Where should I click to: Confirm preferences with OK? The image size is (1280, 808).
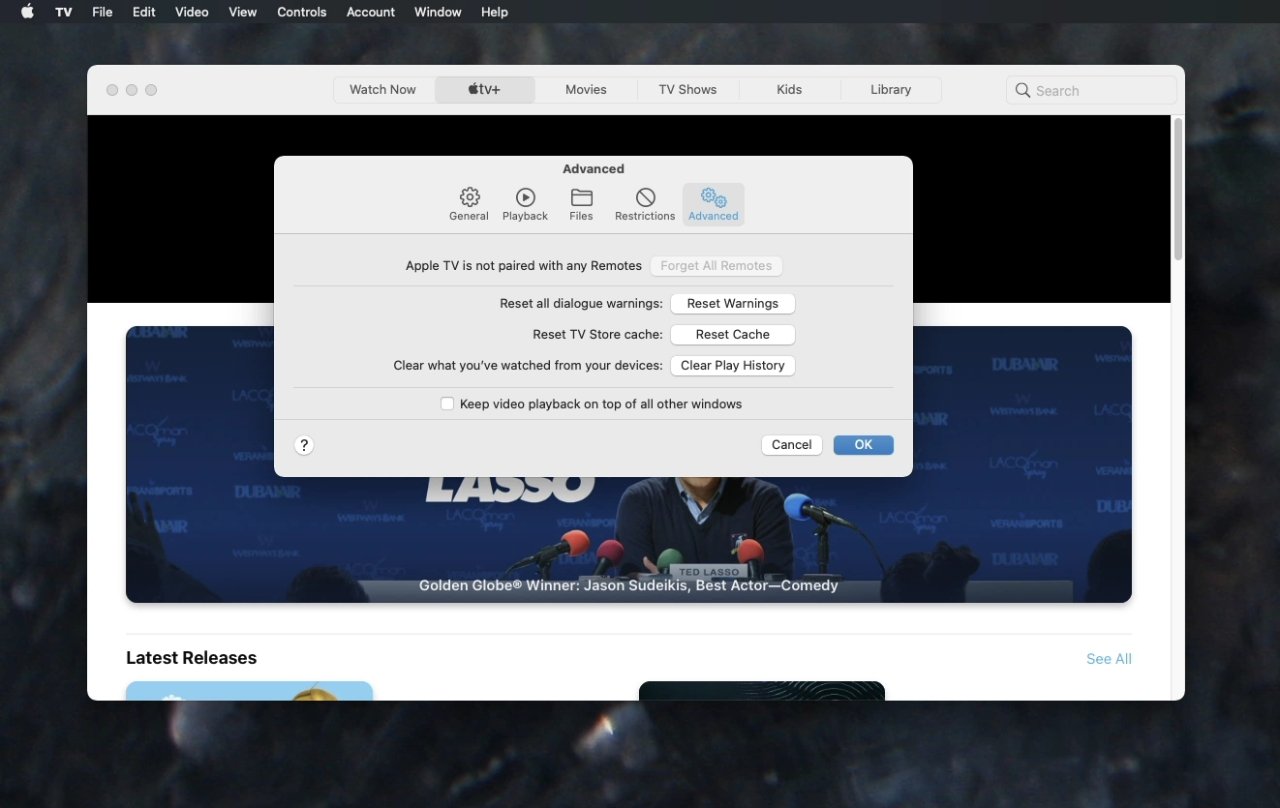(863, 445)
